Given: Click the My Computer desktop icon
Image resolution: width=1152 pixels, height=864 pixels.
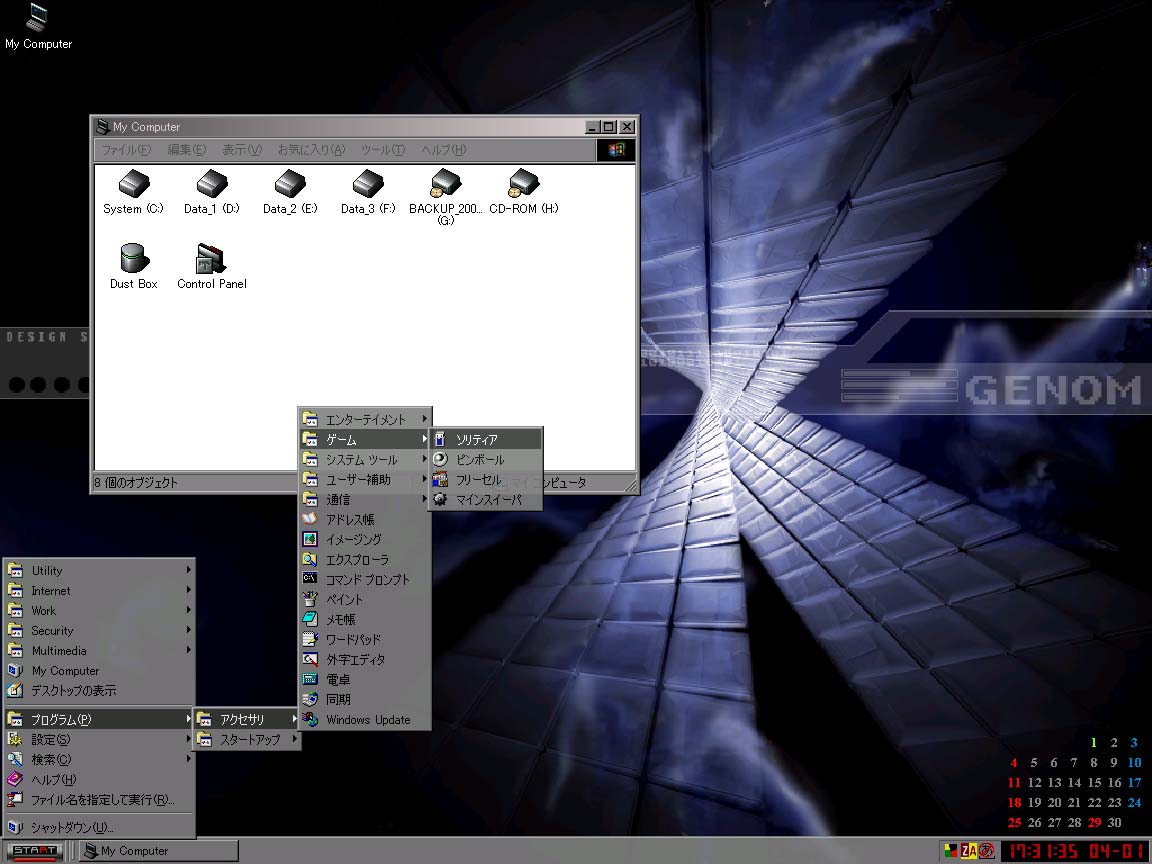Looking at the screenshot, I should [x=38, y=18].
